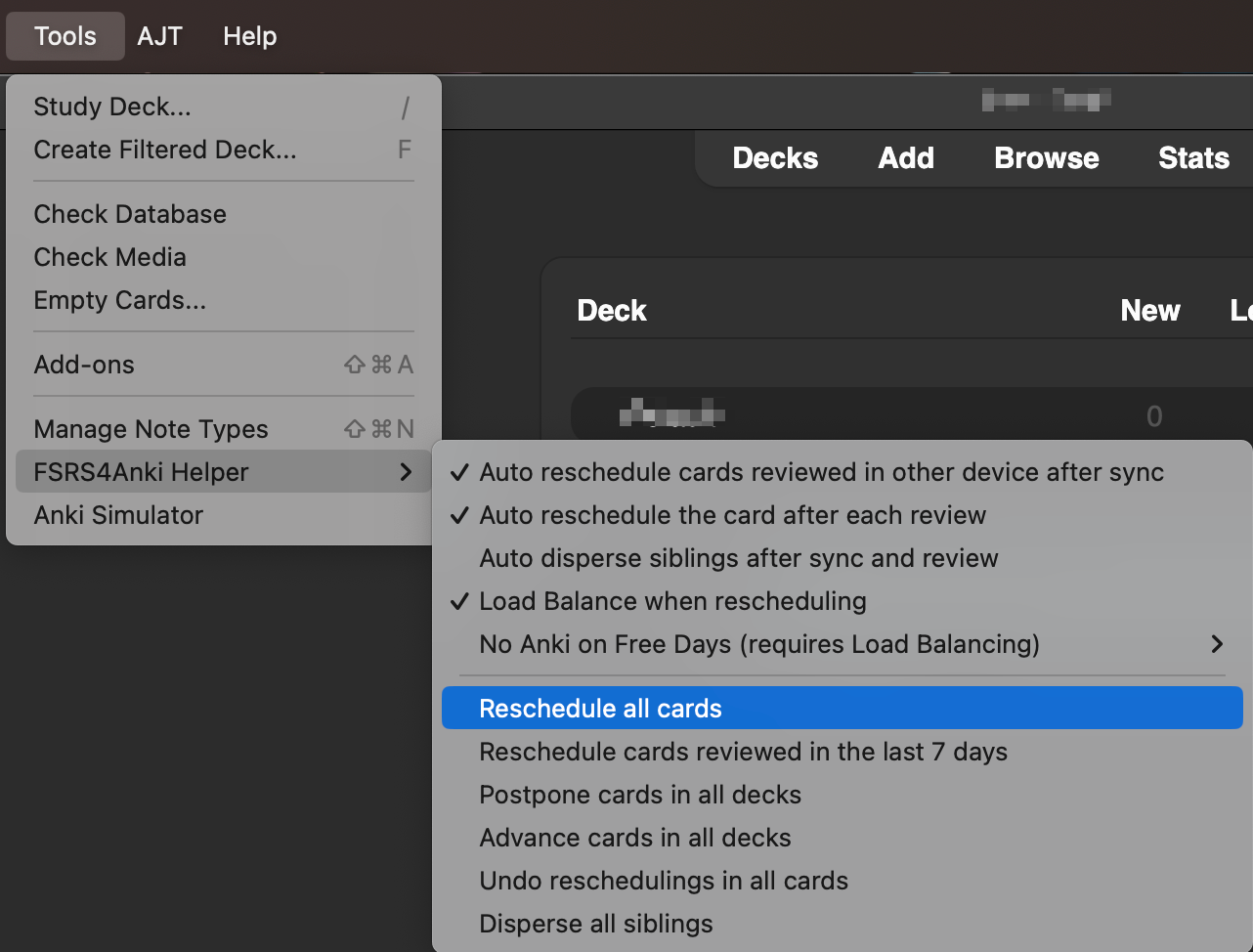Toggle auto reschedule cards reviewed in other device

click(x=821, y=472)
